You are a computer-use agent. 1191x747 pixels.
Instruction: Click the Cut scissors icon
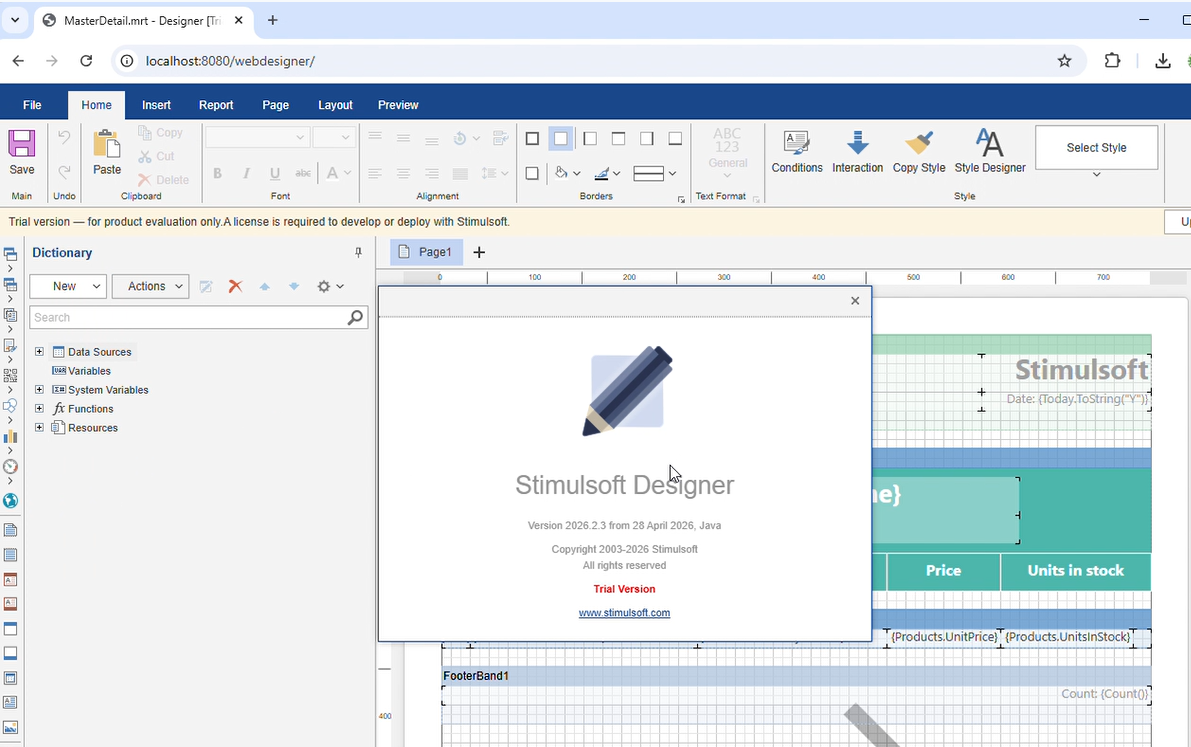(145, 156)
